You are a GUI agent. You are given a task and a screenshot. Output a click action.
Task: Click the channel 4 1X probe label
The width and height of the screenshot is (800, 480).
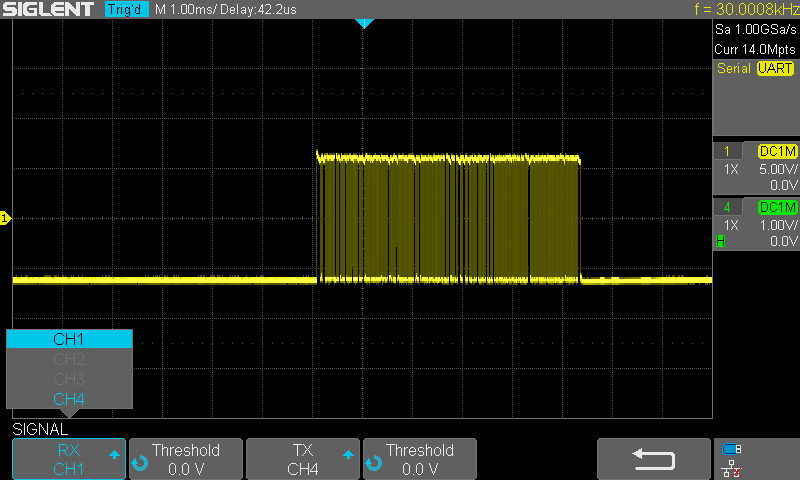731,225
